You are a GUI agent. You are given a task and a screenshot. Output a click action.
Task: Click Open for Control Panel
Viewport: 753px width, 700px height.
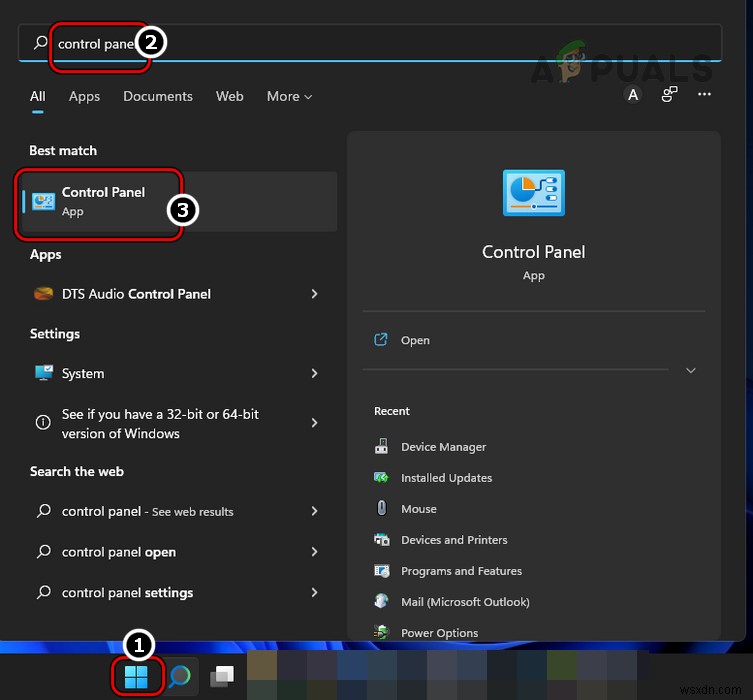[x=415, y=340]
